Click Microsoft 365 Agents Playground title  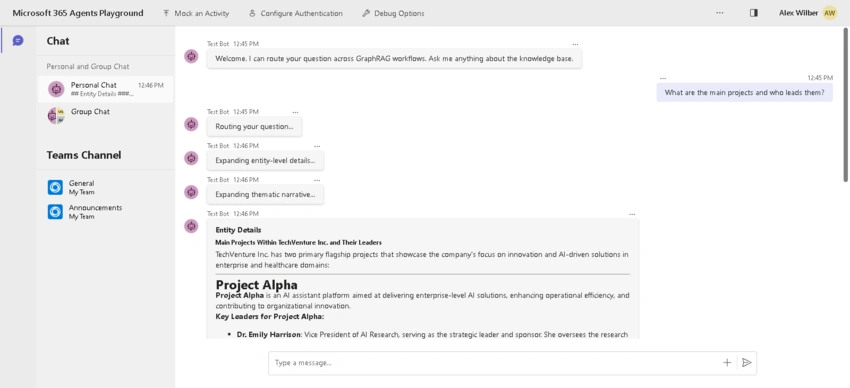coord(78,13)
